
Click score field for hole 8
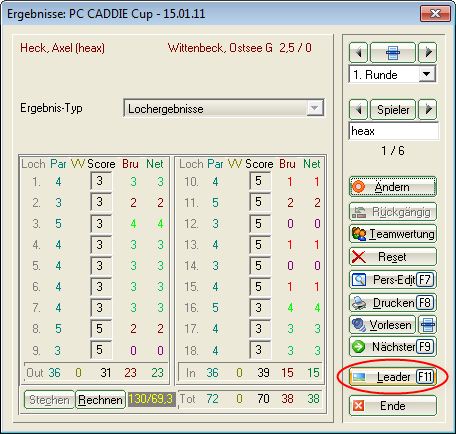click(x=101, y=329)
